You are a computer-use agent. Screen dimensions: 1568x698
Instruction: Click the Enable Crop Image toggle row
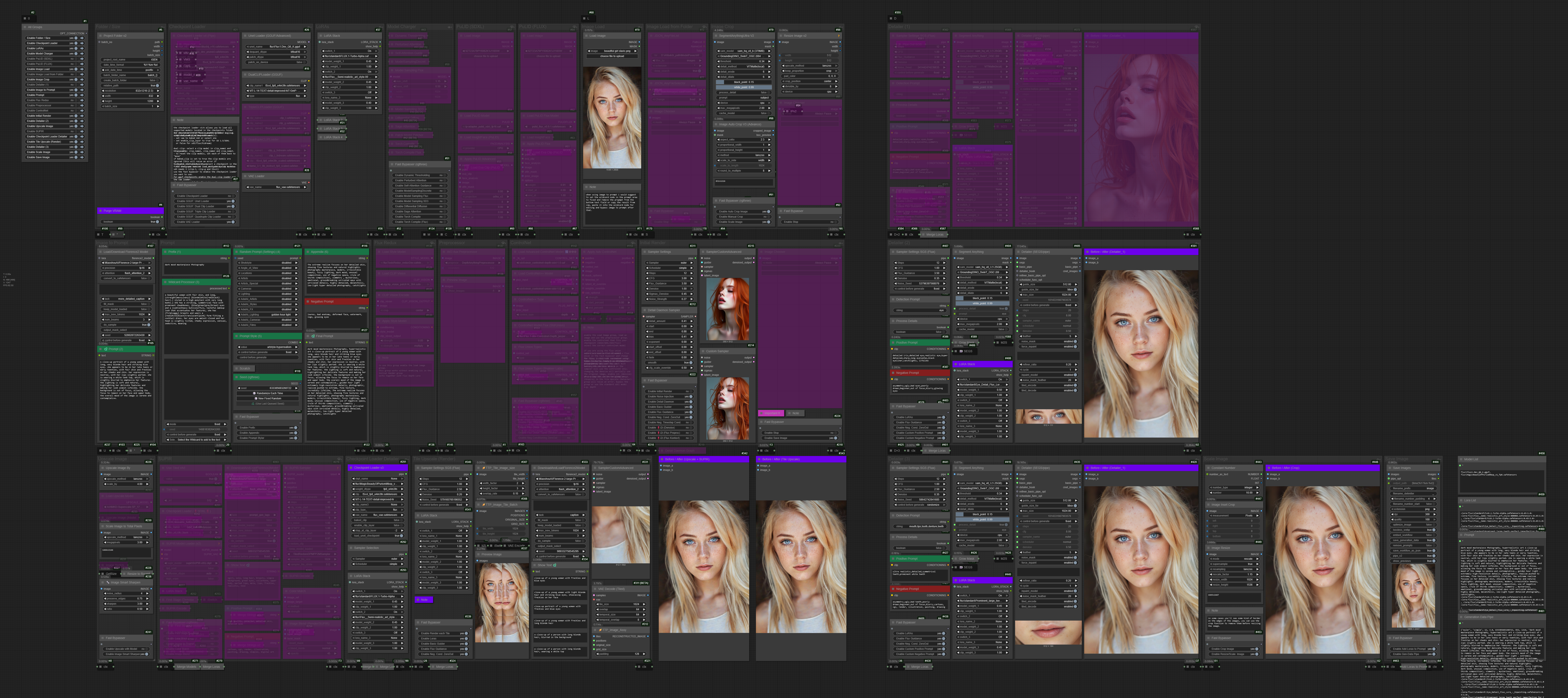coord(1235,649)
